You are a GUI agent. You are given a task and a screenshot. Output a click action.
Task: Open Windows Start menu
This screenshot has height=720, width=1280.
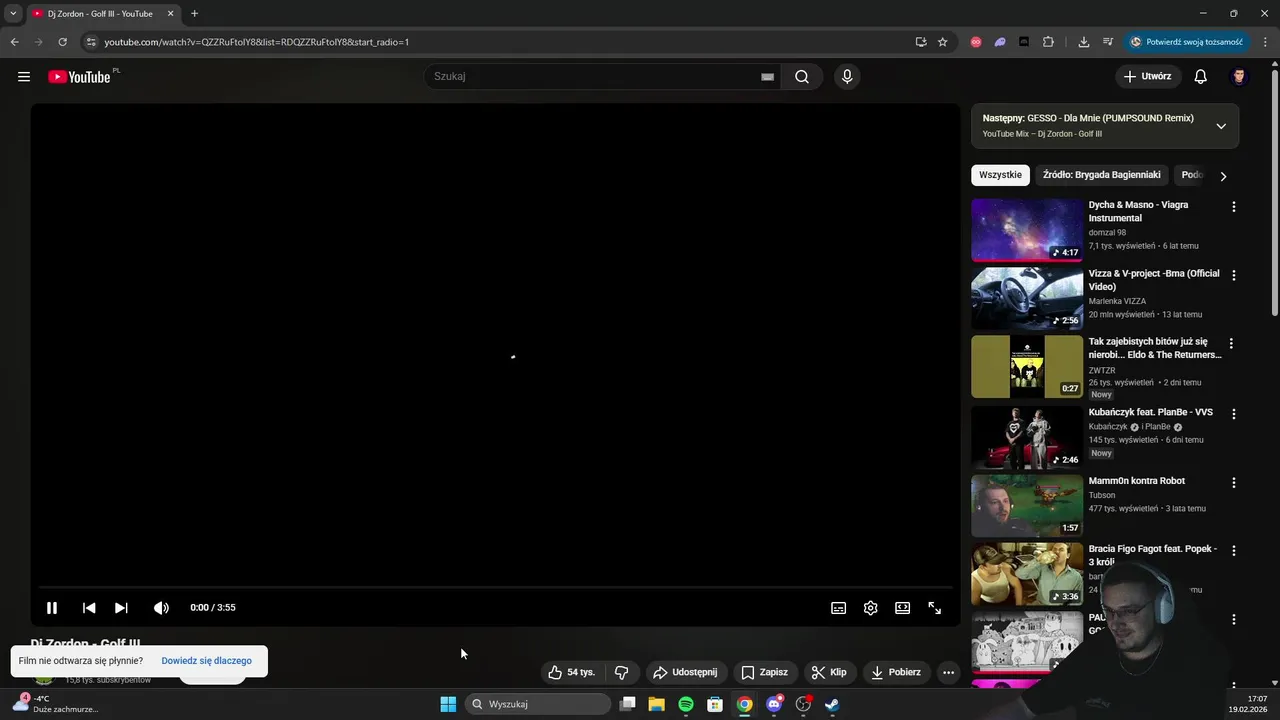[448, 704]
